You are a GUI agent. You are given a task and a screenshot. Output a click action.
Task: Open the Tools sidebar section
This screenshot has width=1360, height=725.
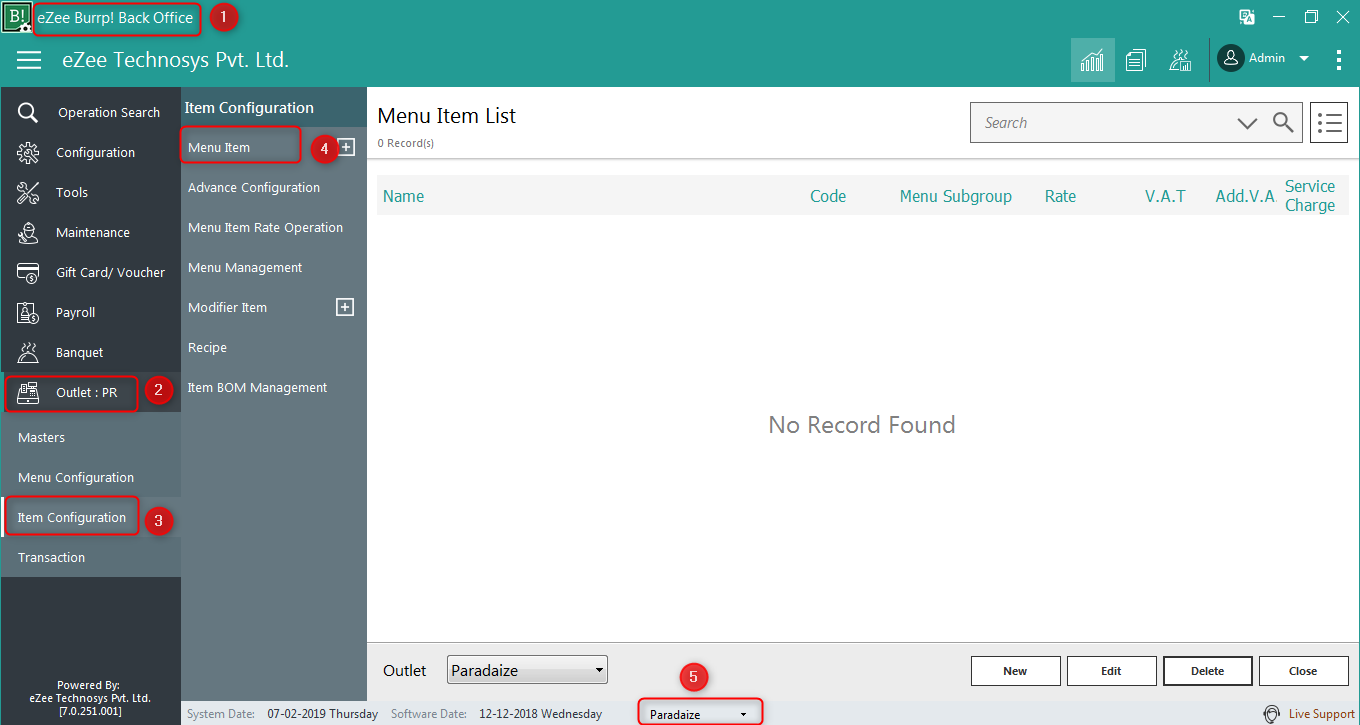(x=90, y=193)
